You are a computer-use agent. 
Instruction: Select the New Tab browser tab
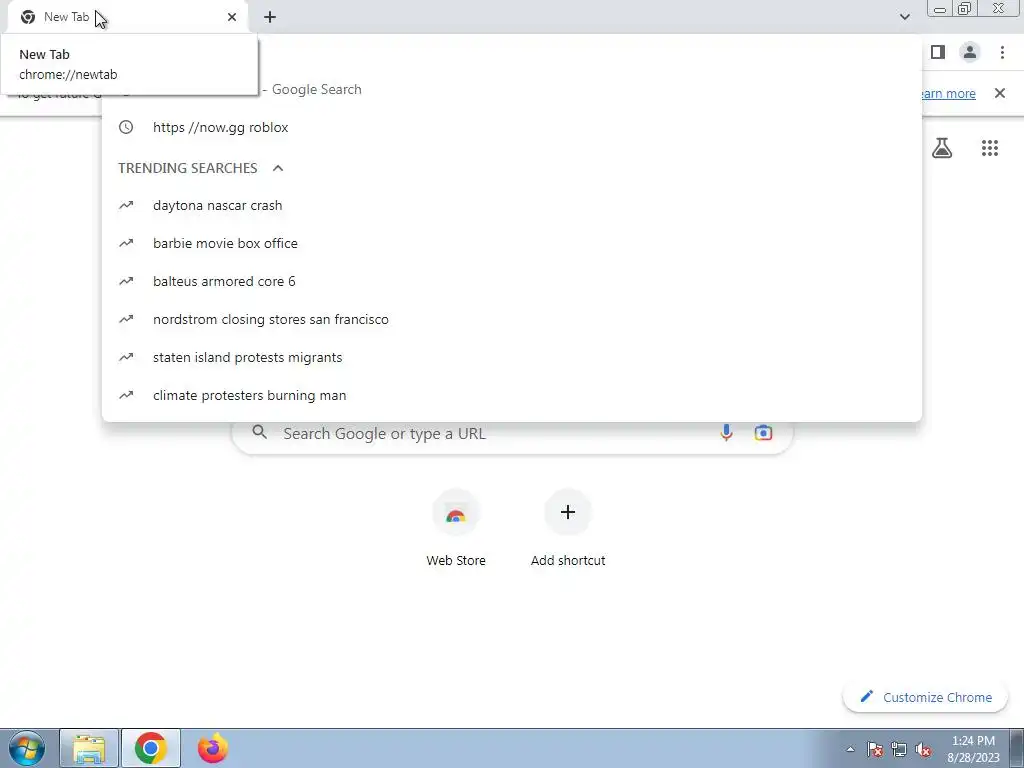pos(128,17)
